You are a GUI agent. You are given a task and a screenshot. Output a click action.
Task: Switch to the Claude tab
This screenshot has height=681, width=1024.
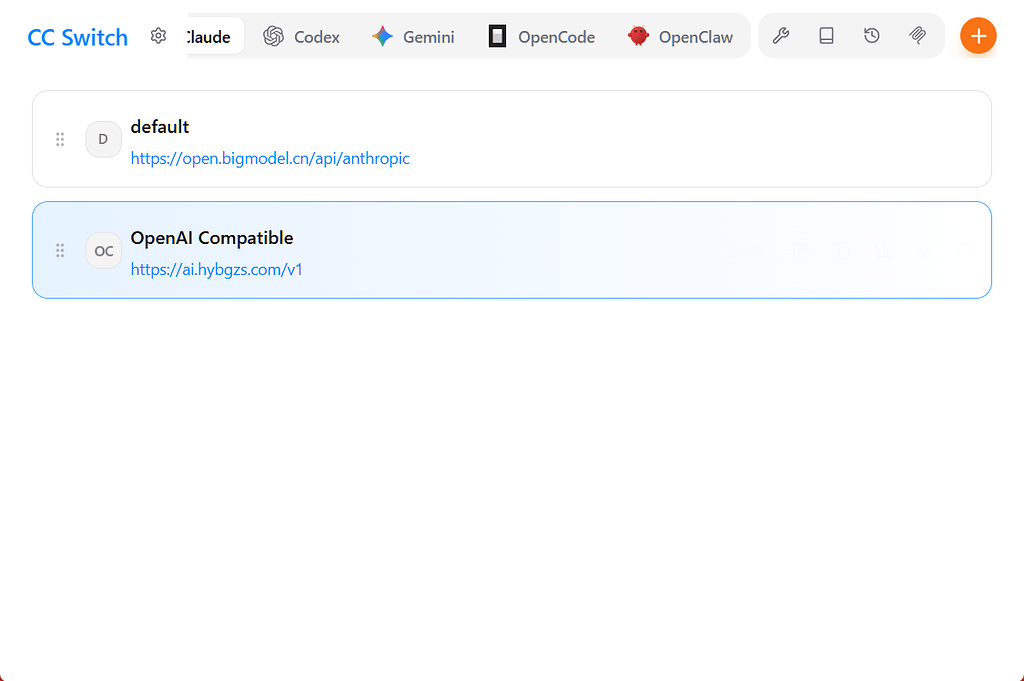215,37
